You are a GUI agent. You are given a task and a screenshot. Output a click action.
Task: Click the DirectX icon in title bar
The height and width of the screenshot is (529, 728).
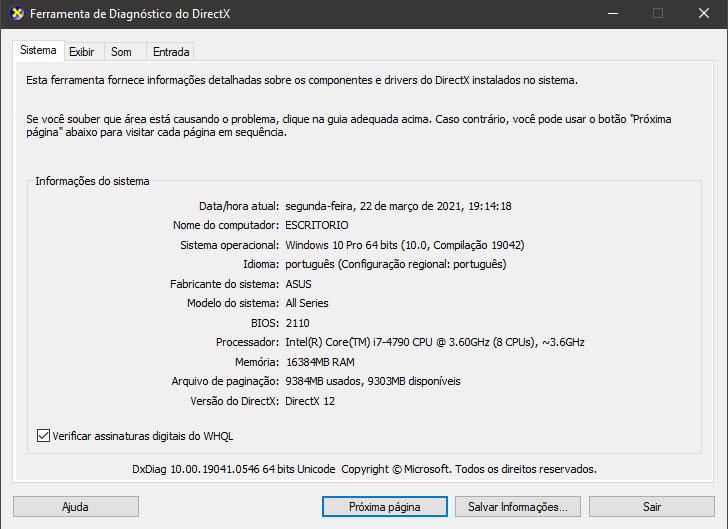pyautogui.click(x=16, y=13)
